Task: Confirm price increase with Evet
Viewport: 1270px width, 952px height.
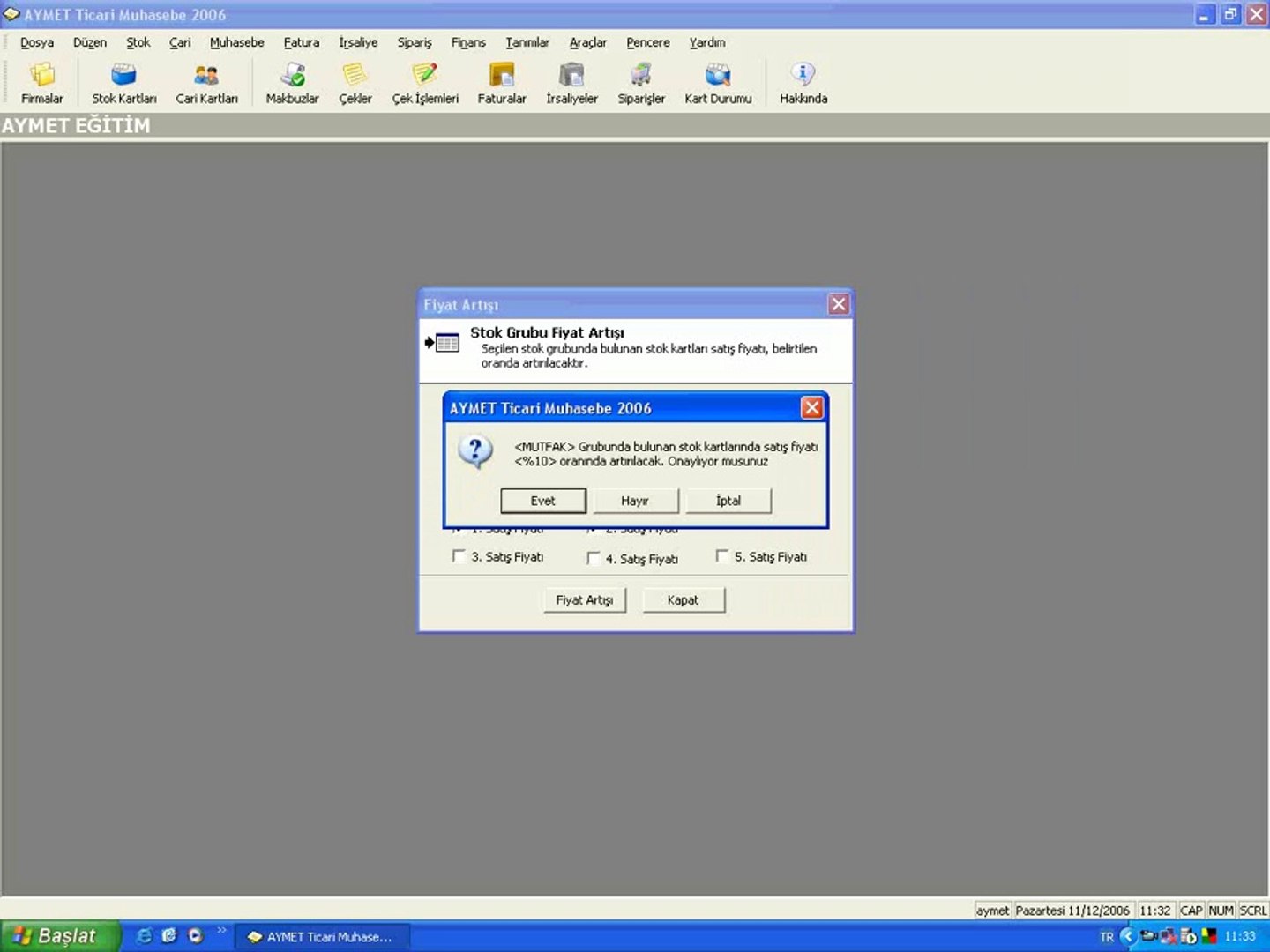Action: tap(543, 501)
